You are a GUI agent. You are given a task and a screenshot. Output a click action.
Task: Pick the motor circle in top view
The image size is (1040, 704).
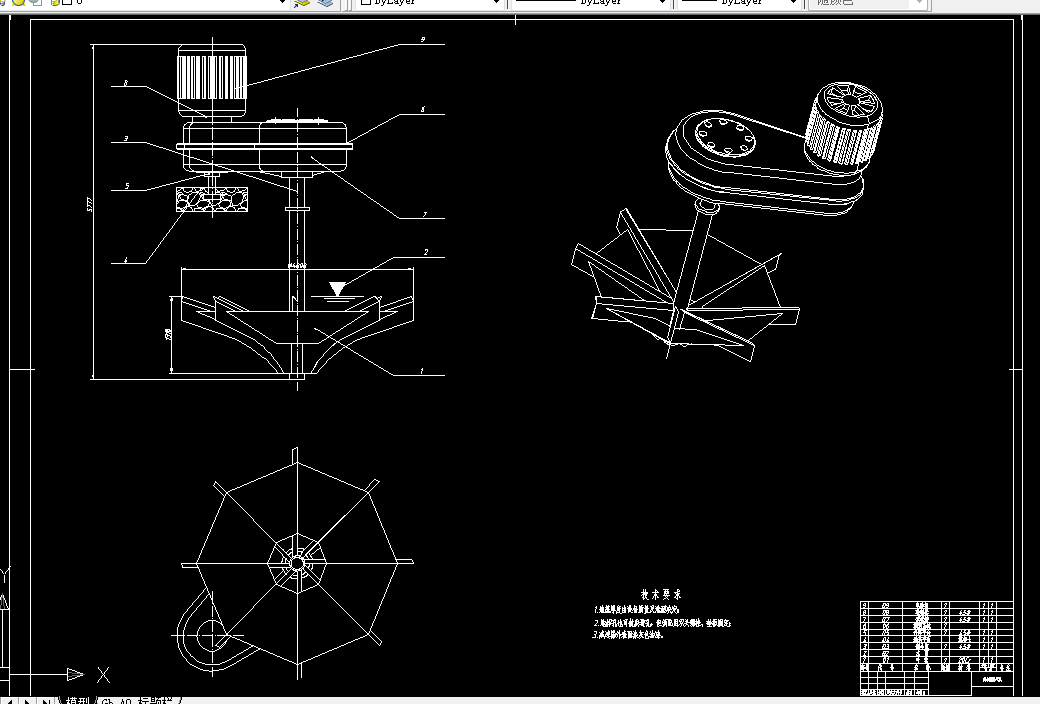coord(211,635)
